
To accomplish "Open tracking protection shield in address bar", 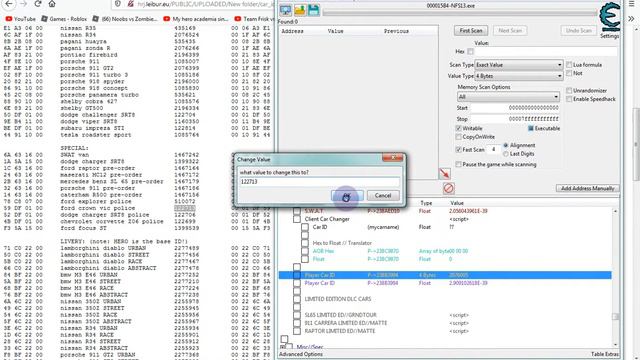I will pos(118,4).
